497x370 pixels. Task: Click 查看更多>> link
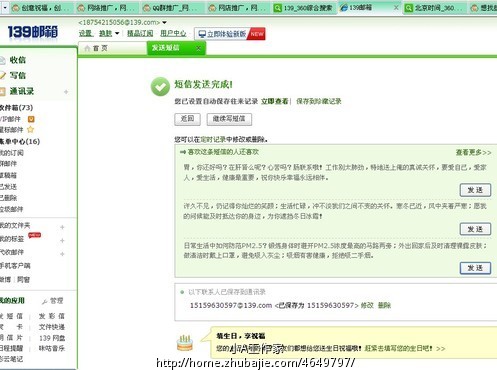pos(473,153)
